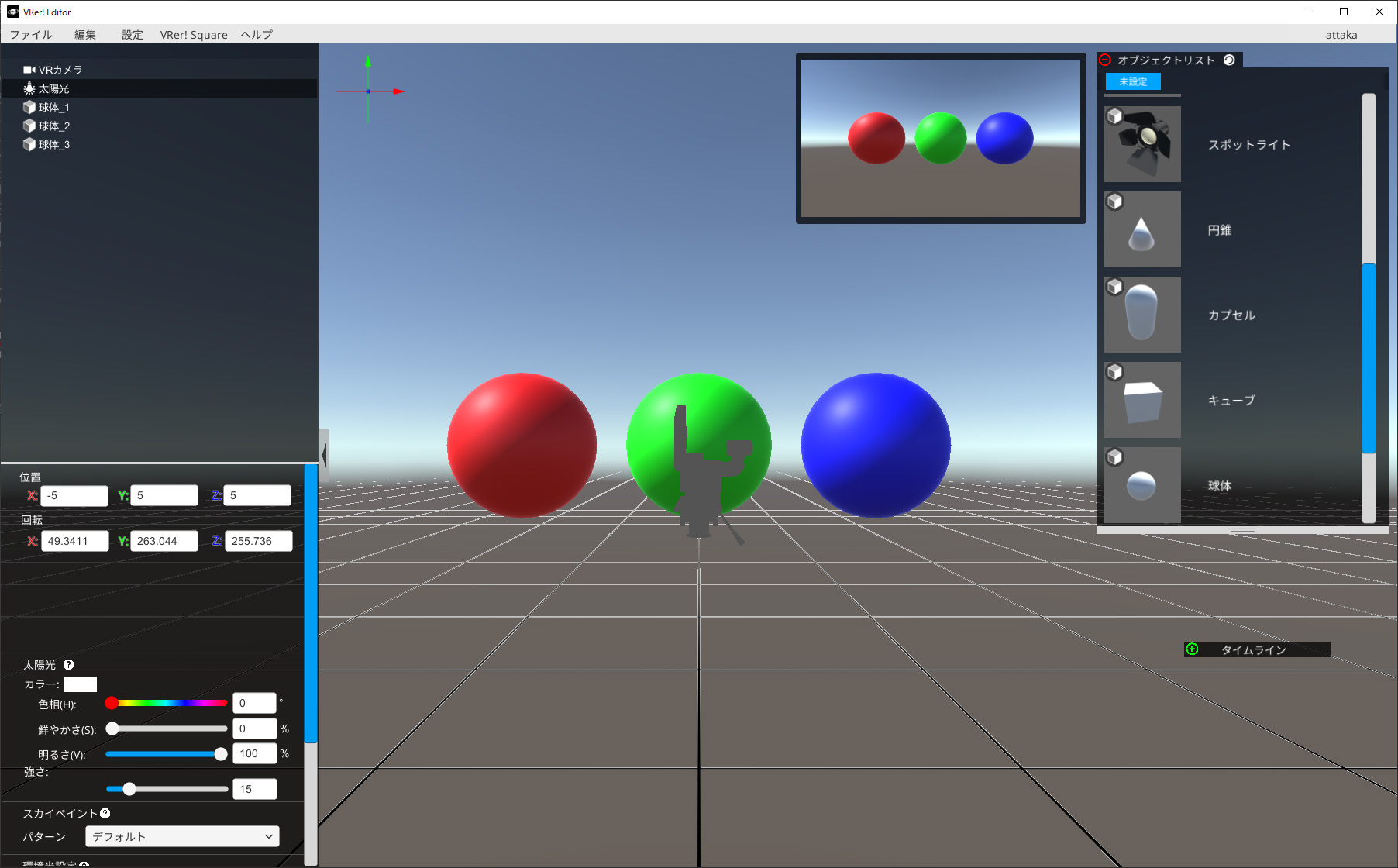Viewport: 1398px width, 868px height.
Task: Click the cube badge on スポットライト thumbnail
Action: tap(1114, 116)
